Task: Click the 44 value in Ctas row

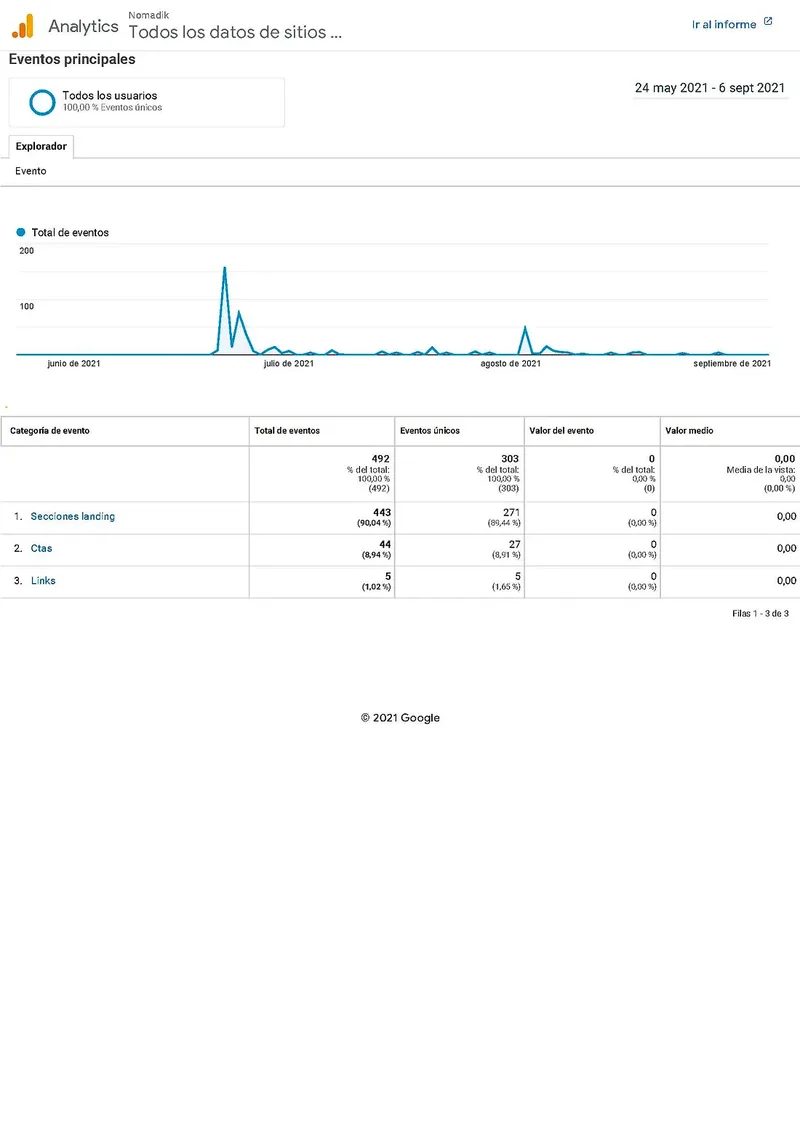Action: 385,544
